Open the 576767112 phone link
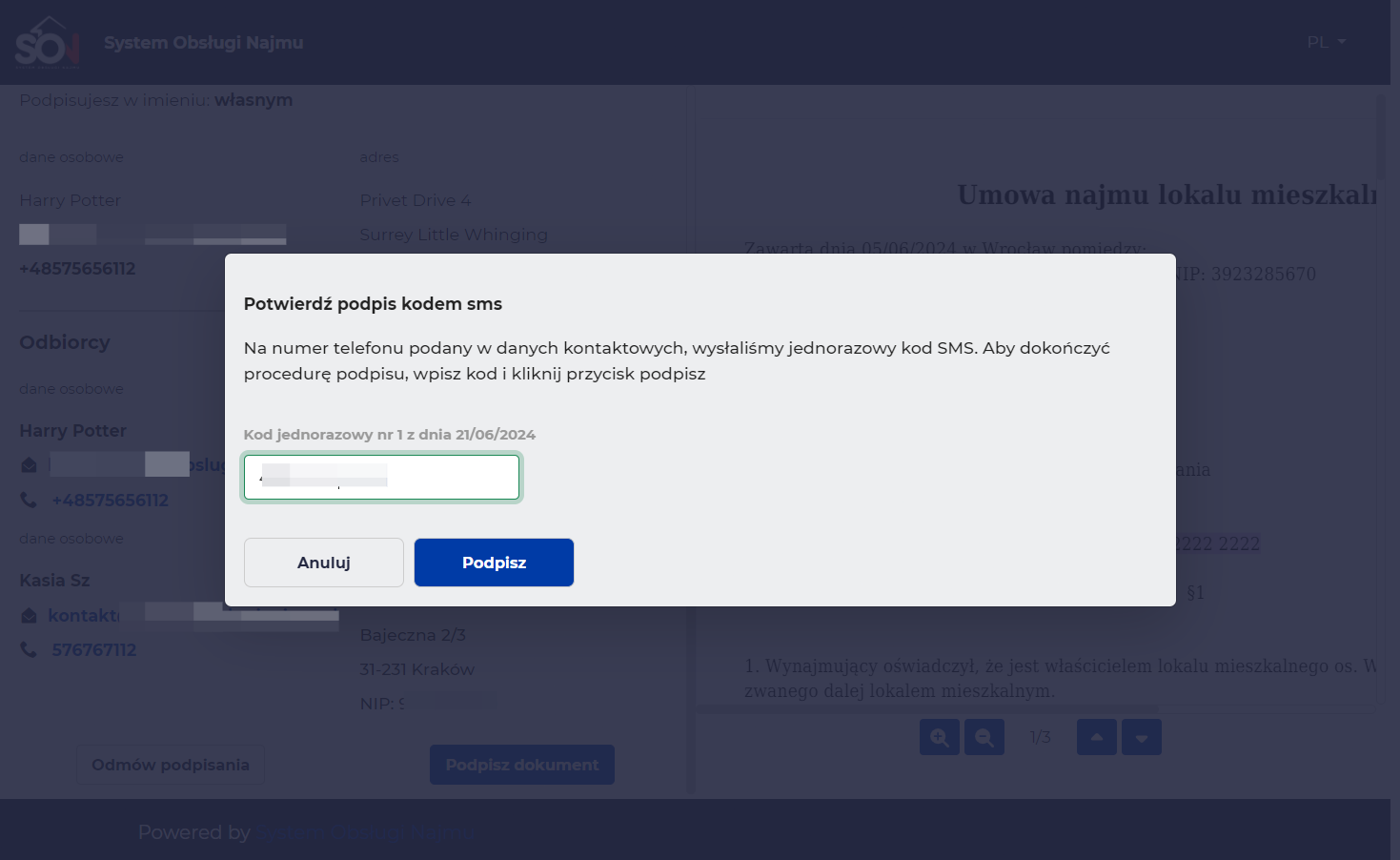The height and width of the screenshot is (860, 1400). tap(94, 650)
